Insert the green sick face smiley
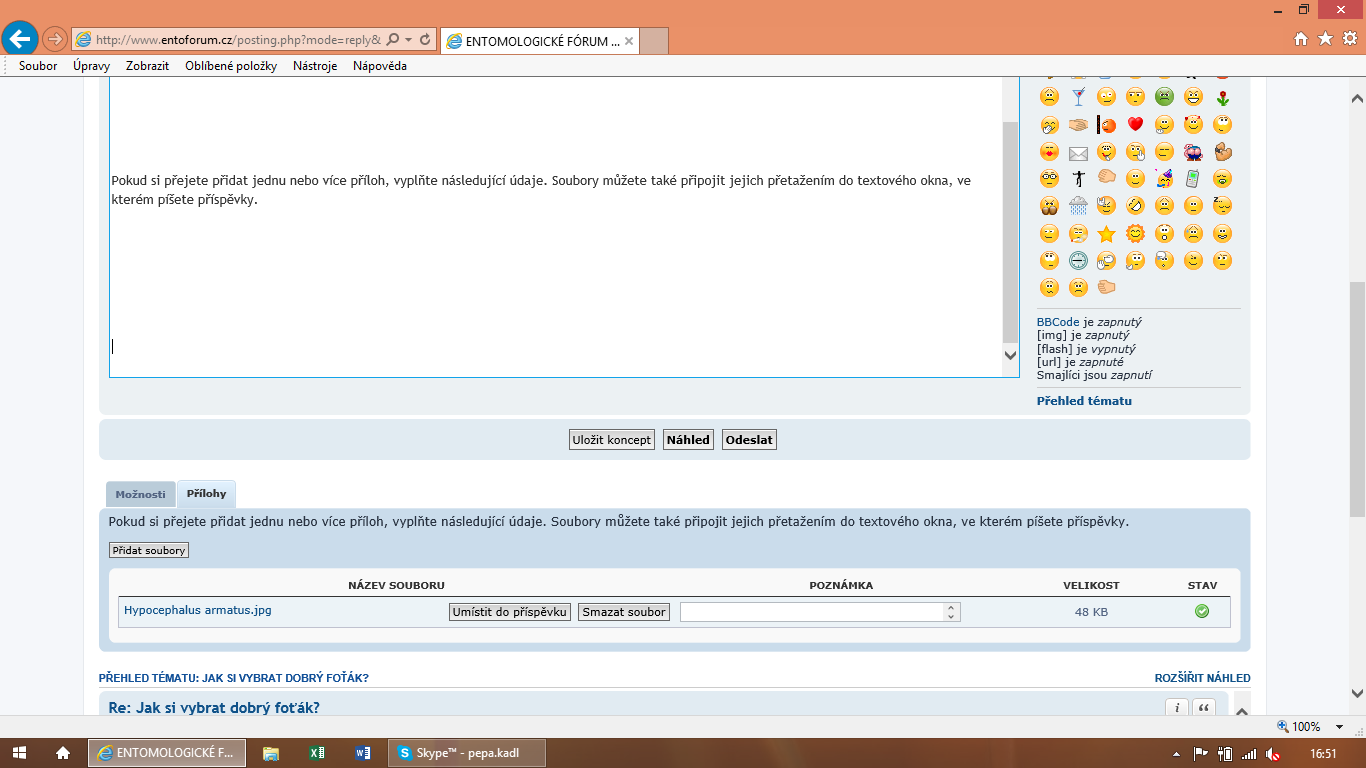Viewport: 1366px width, 768px height. tap(1164, 97)
